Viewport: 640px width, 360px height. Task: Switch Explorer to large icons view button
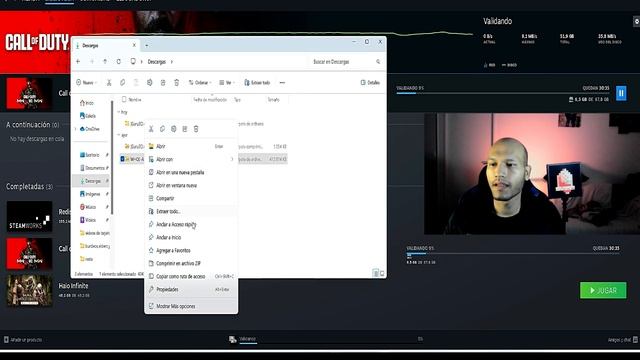click(382, 273)
